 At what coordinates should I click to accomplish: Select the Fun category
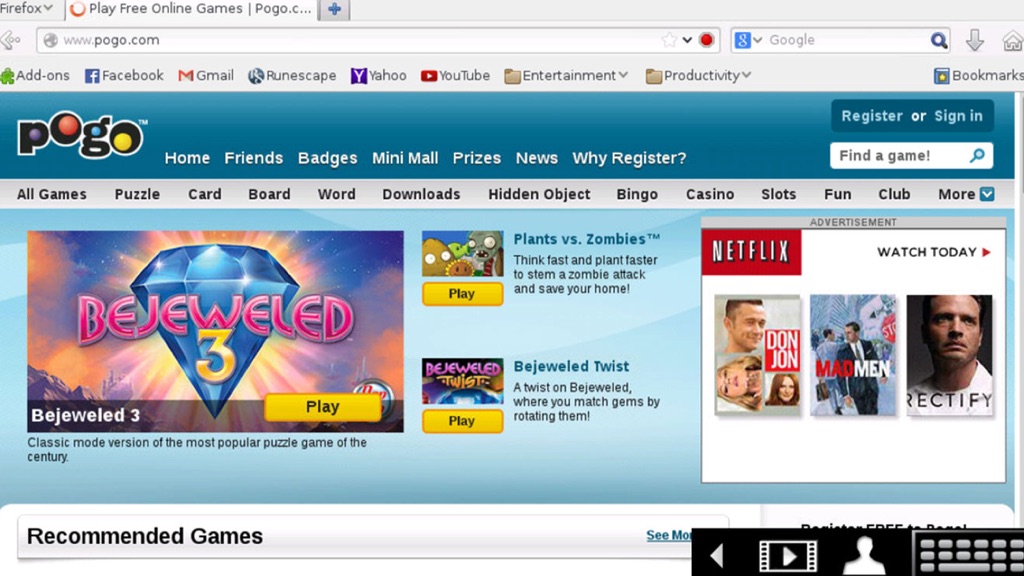pyautogui.click(x=837, y=194)
